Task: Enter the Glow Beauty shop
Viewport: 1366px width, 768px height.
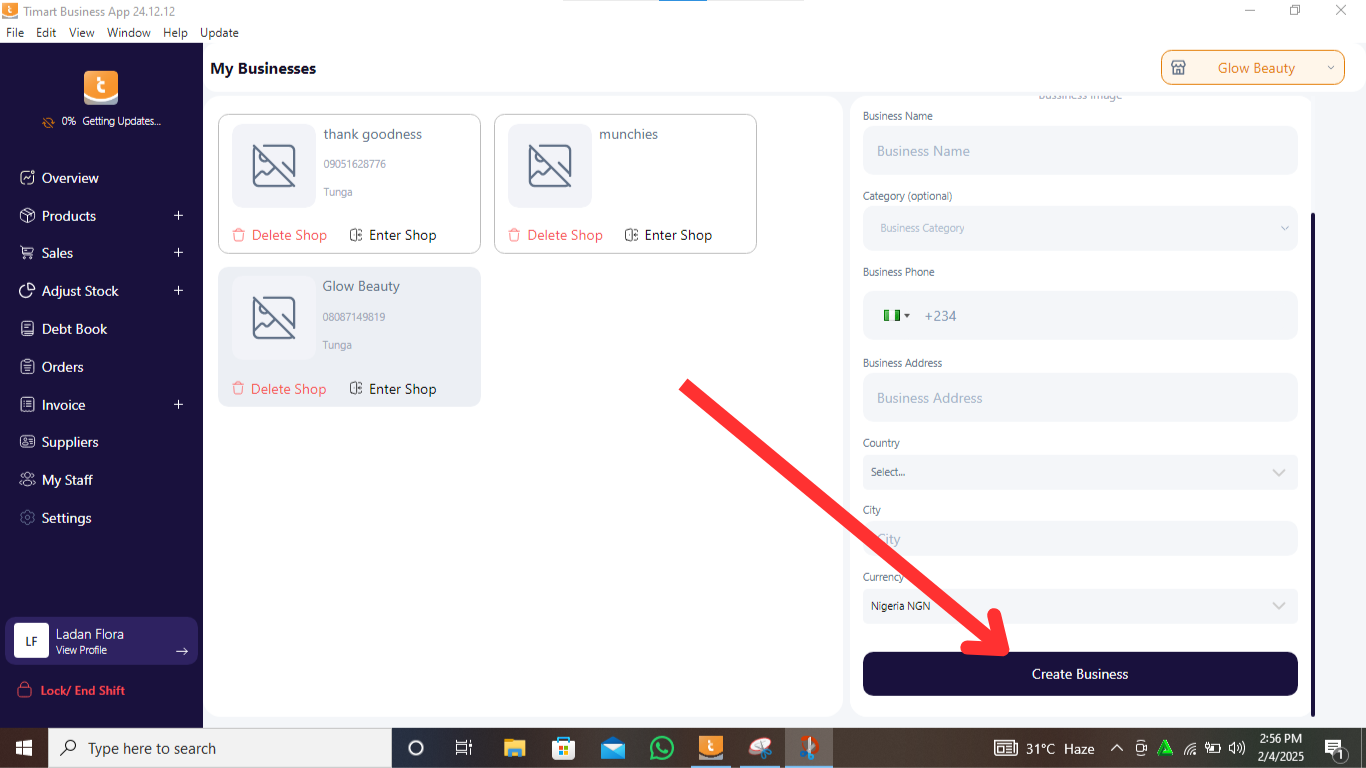Action: [x=393, y=389]
